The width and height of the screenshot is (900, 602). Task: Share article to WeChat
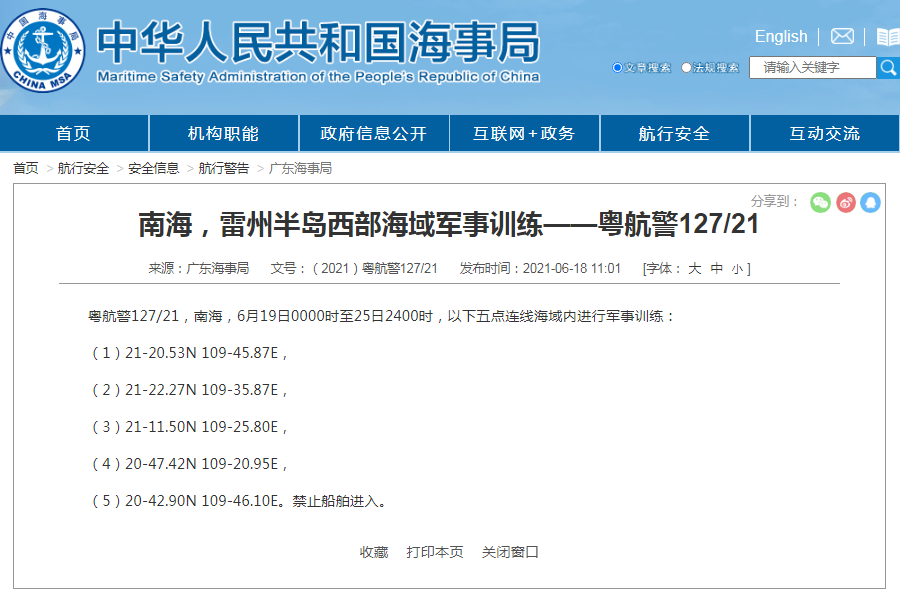coord(820,202)
